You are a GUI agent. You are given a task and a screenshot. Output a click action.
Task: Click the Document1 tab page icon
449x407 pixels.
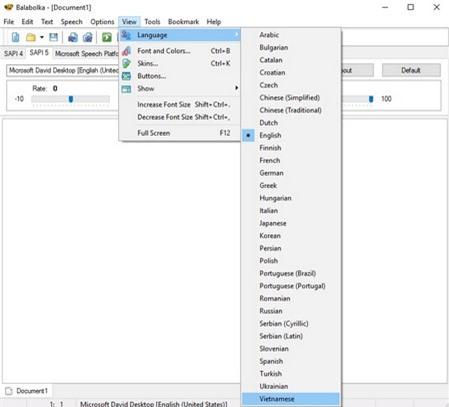9,391
